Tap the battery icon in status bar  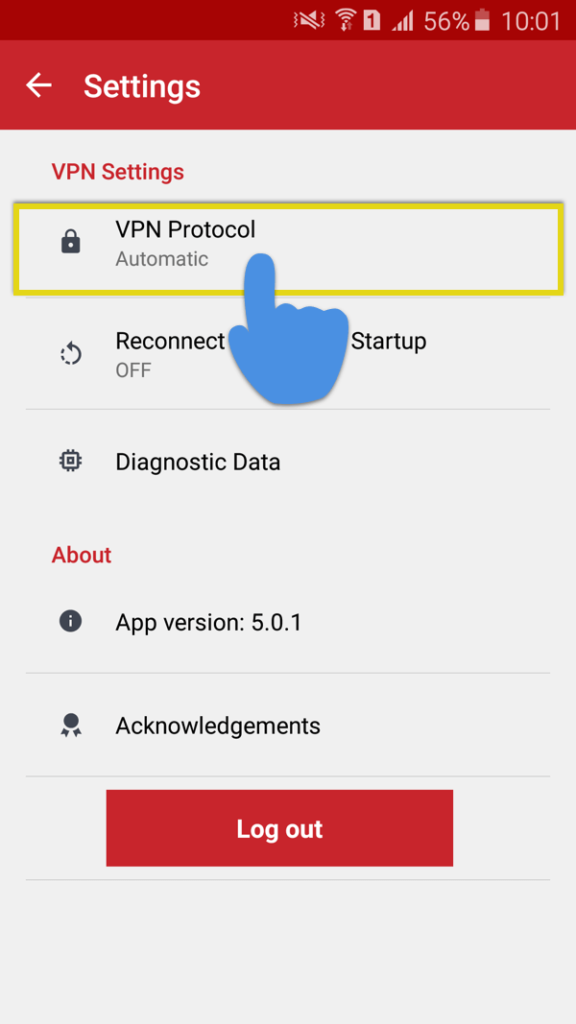click(482, 21)
